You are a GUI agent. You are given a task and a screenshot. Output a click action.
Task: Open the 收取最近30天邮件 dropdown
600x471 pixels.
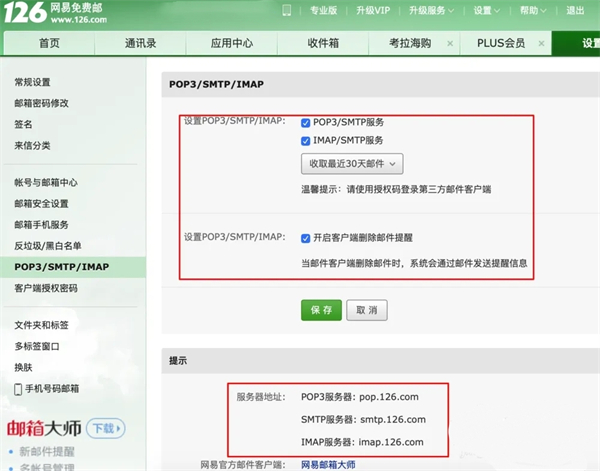[352, 163]
